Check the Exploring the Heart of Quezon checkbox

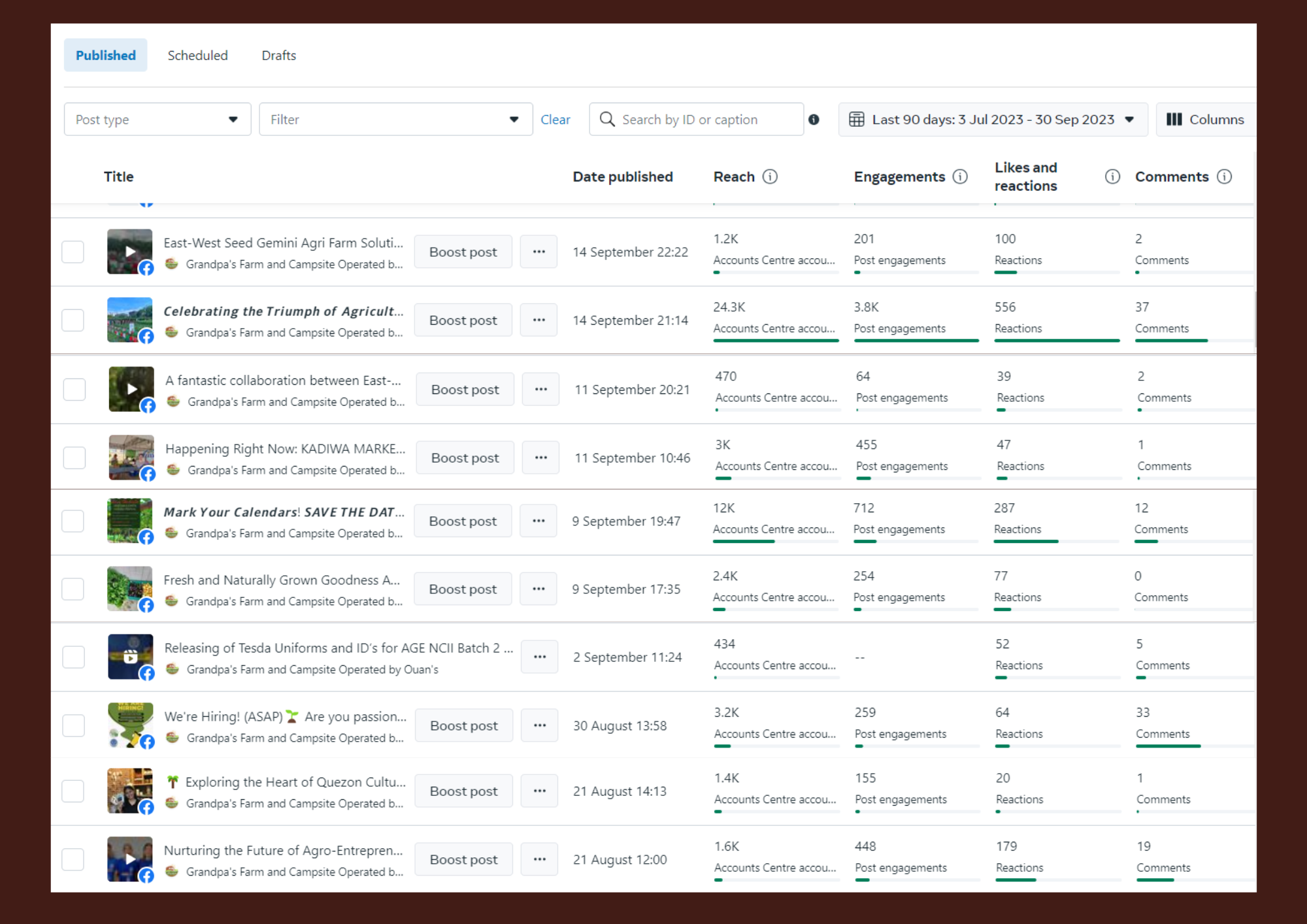[x=73, y=791]
